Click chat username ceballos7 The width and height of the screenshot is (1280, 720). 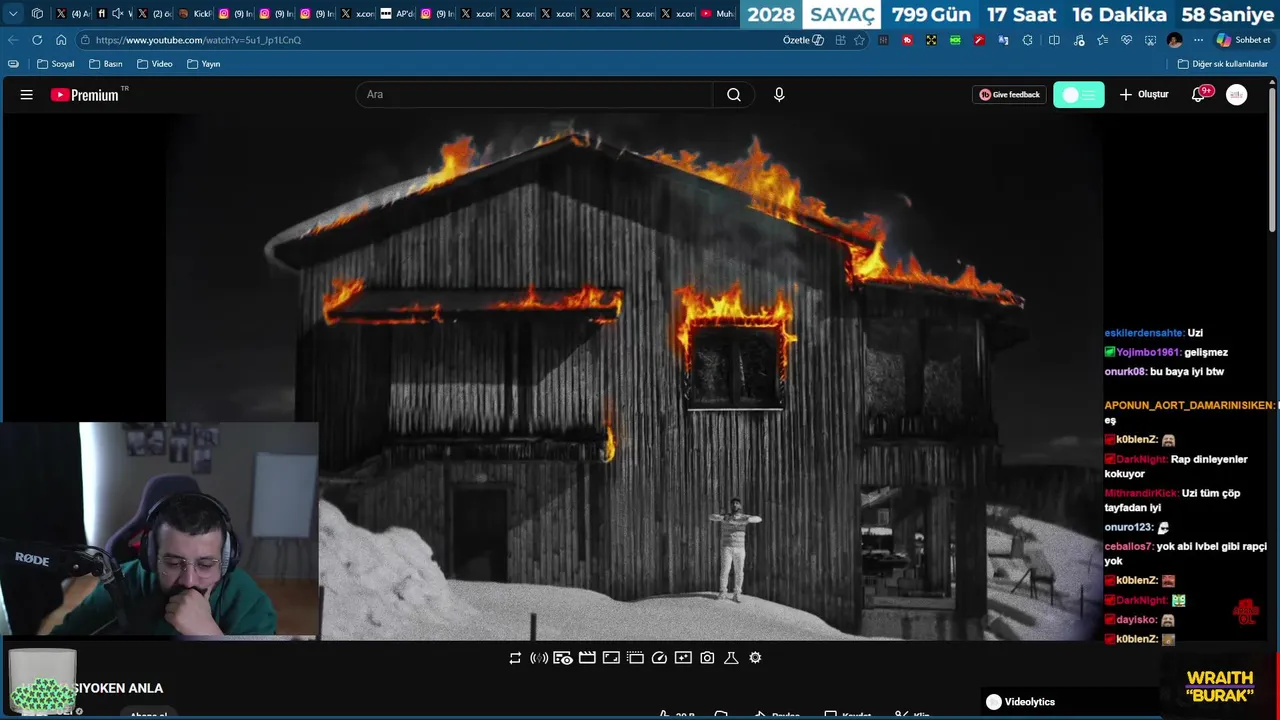click(x=1128, y=547)
